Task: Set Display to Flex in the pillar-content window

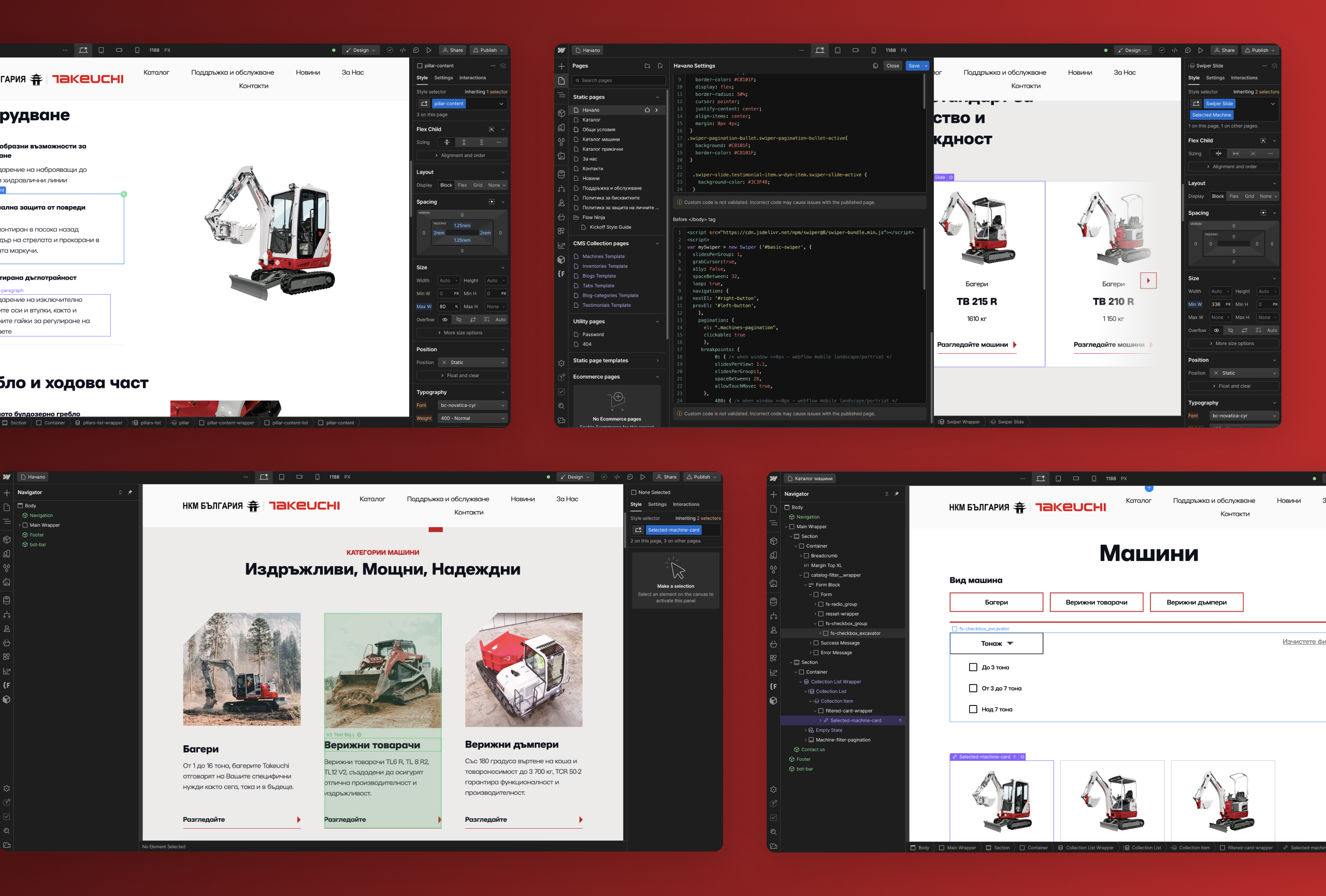Action: click(462, 185)
